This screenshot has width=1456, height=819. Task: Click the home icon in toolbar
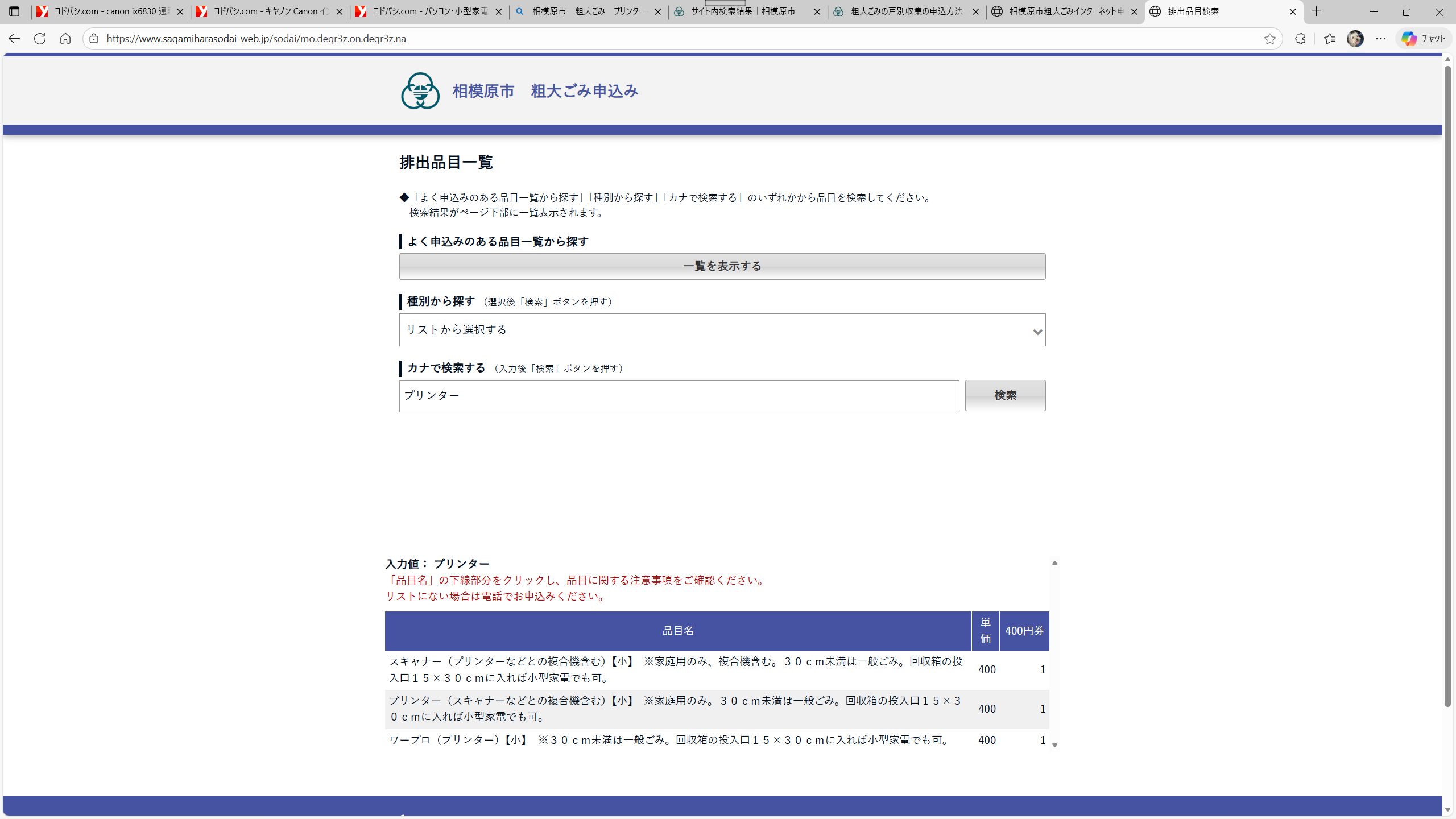(x=65, y=38)
